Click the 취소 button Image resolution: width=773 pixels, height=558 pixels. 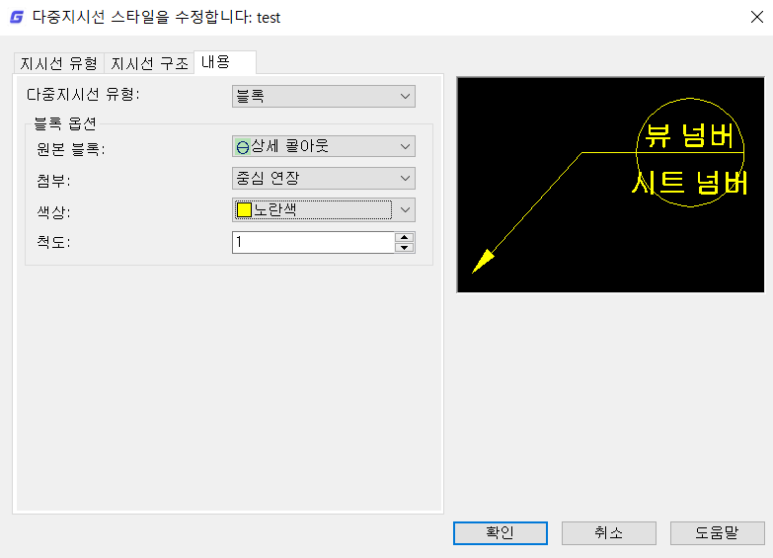point(609,533)
